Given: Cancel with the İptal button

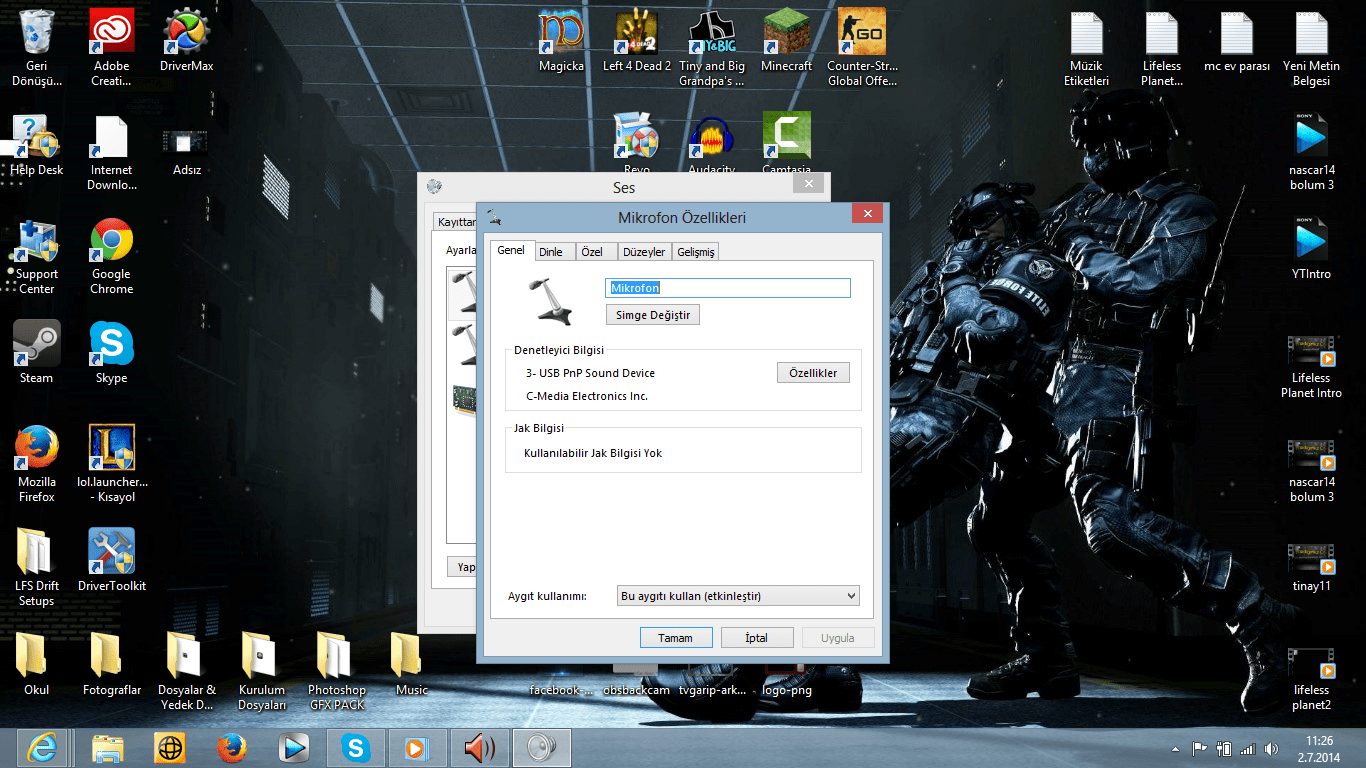Looking at the screenshot, I should 757,638.
